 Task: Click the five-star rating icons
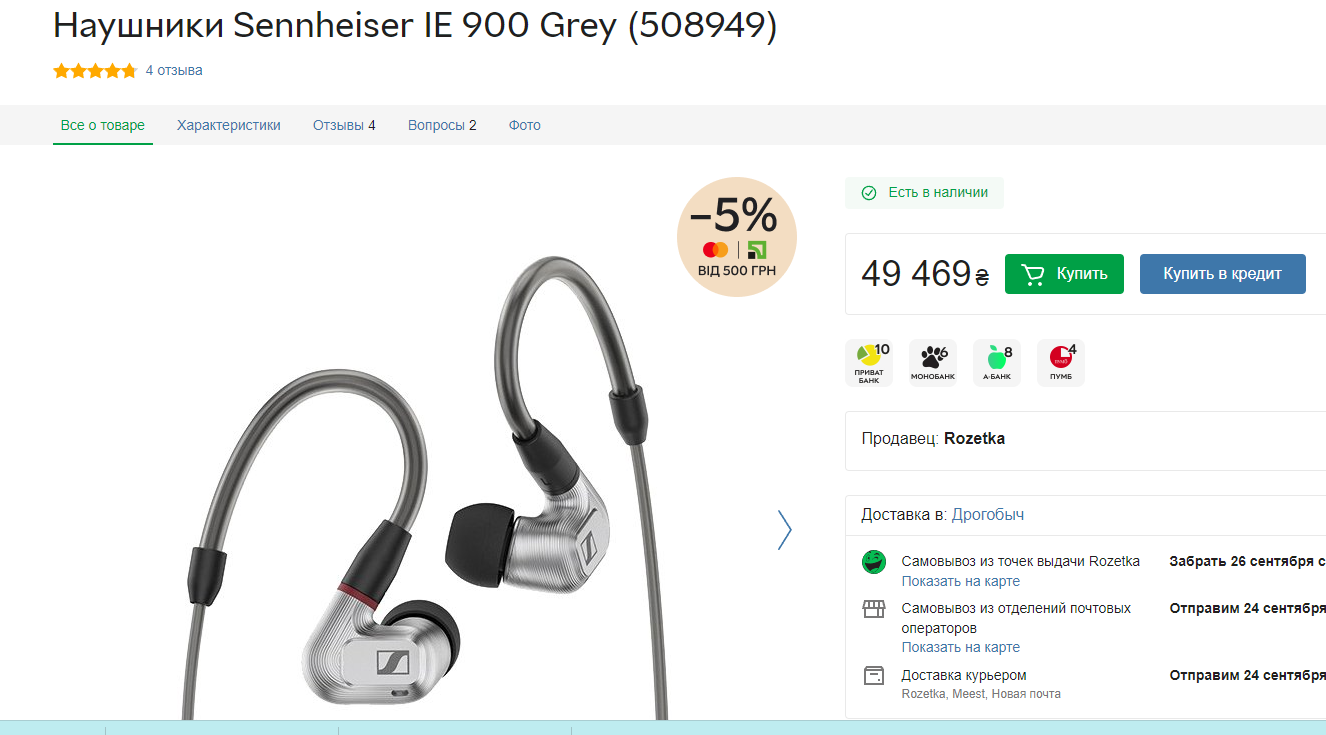tap(95, 71)
